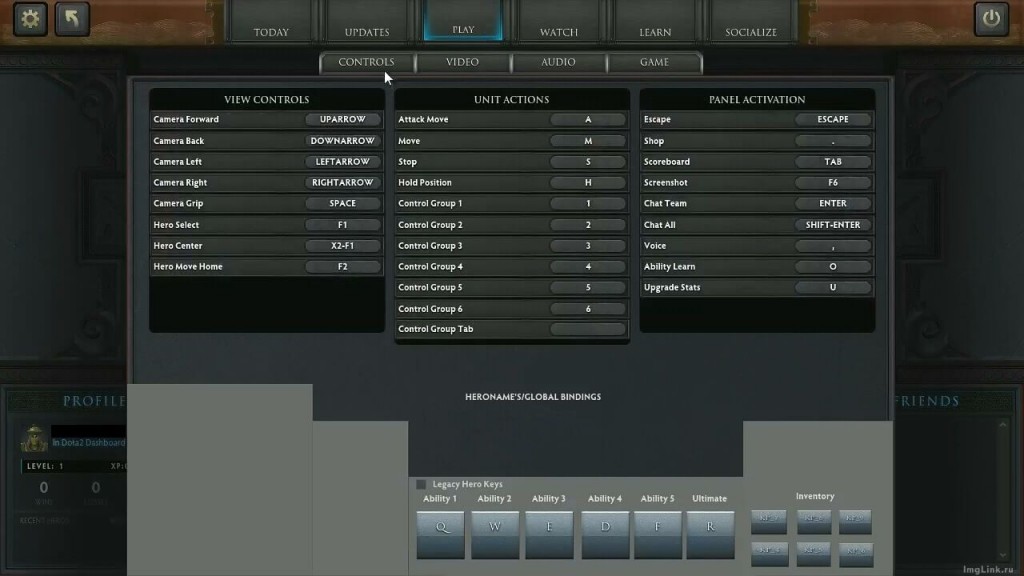The image size is (1024, 576).
Task: Switch to the CONTROLS settings tab
Action: click(366, 62)
